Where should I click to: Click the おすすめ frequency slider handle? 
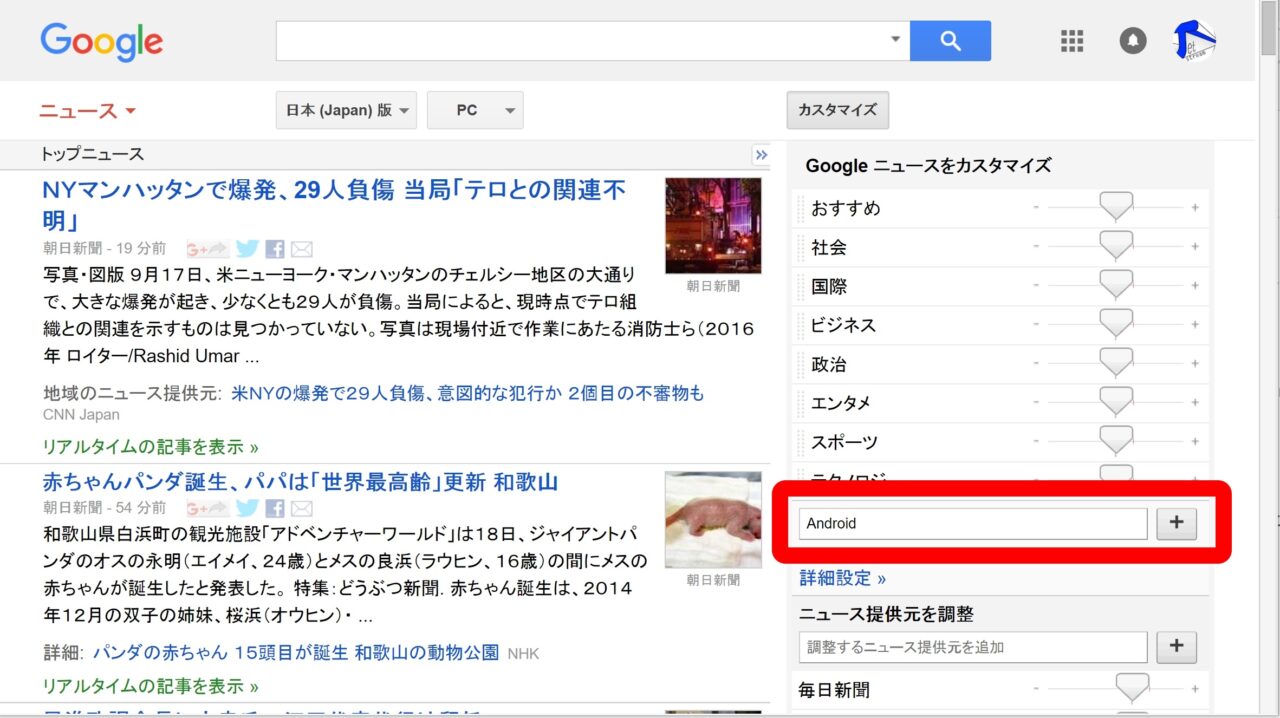(1115, 207)
